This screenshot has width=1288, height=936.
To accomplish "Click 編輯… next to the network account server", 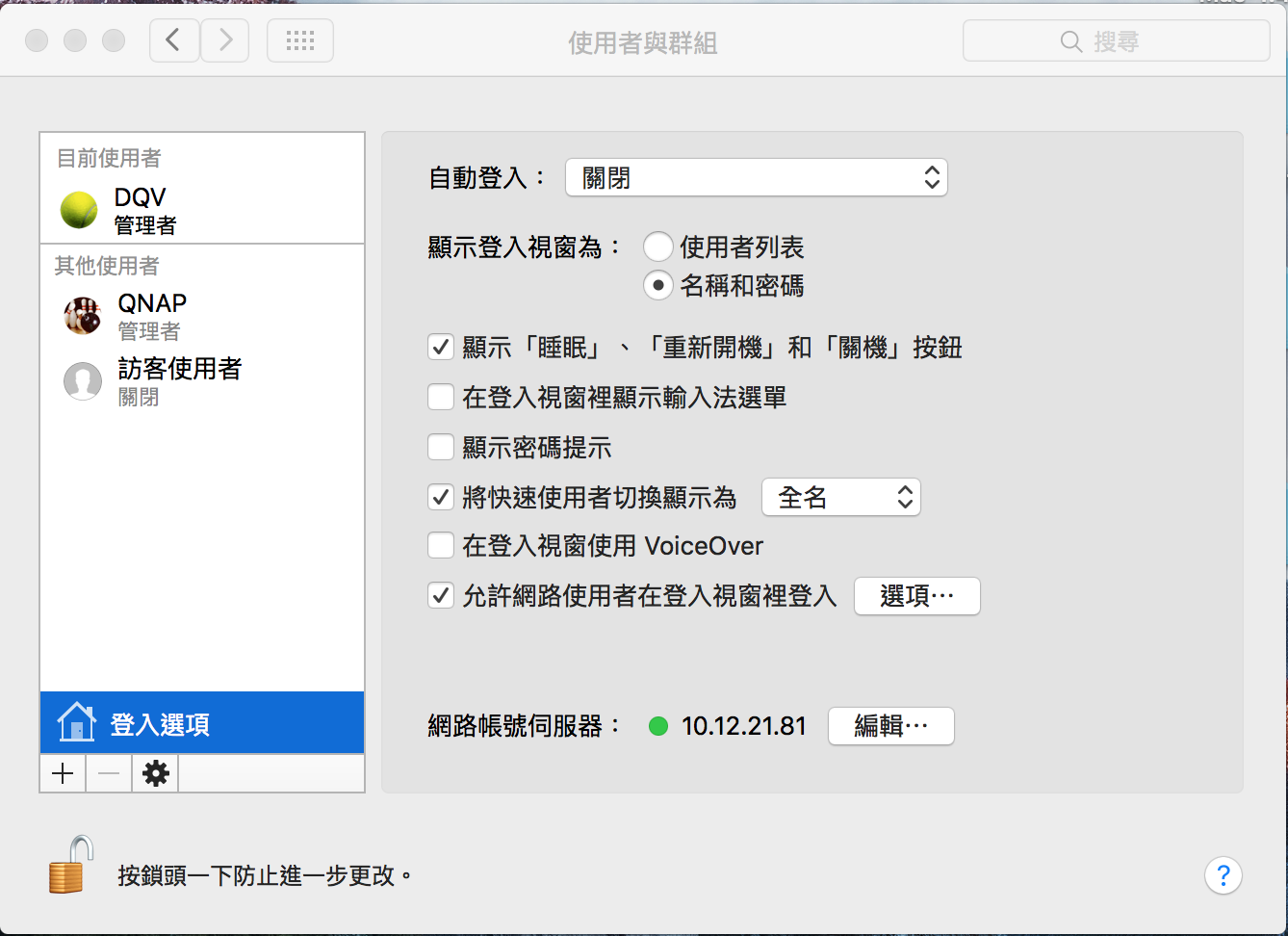I will (x=889, y=726).
